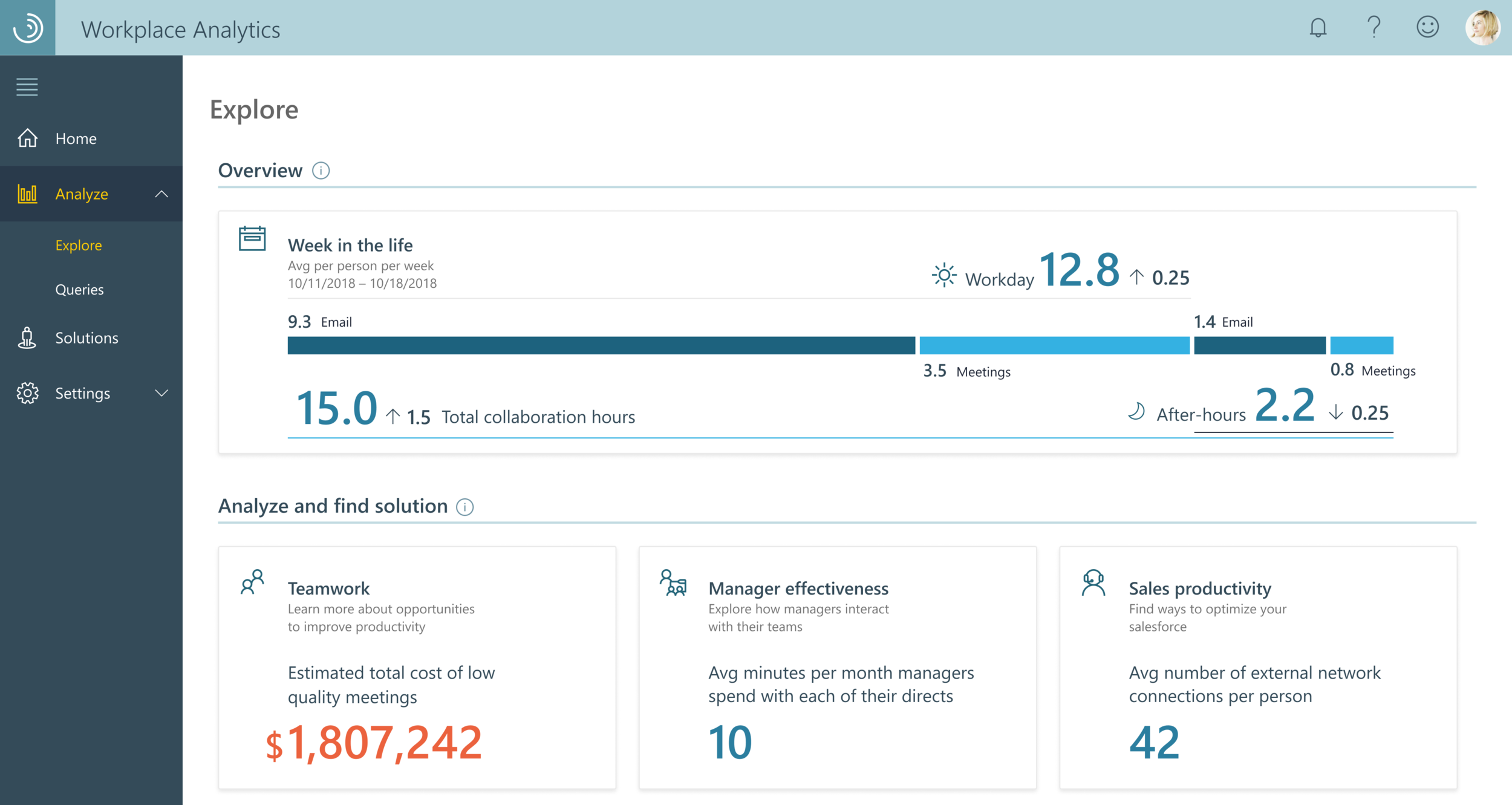Viewport: 1512px width, 805px height.
Task: Open the Manager effectiveness card title
Action: 798,588
